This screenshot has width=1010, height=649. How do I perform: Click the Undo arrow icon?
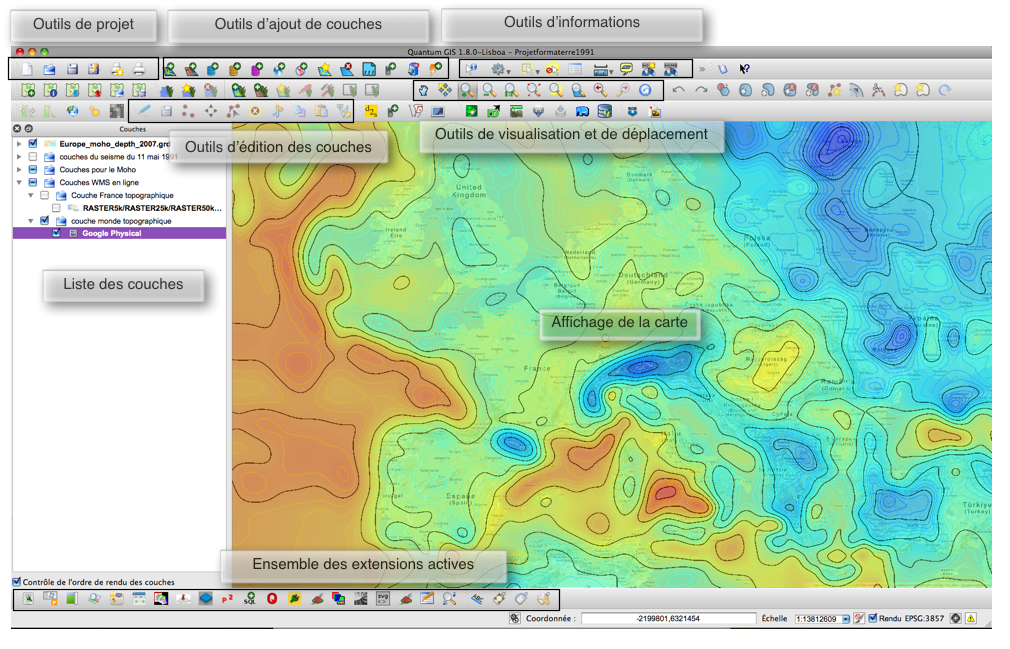679,90
